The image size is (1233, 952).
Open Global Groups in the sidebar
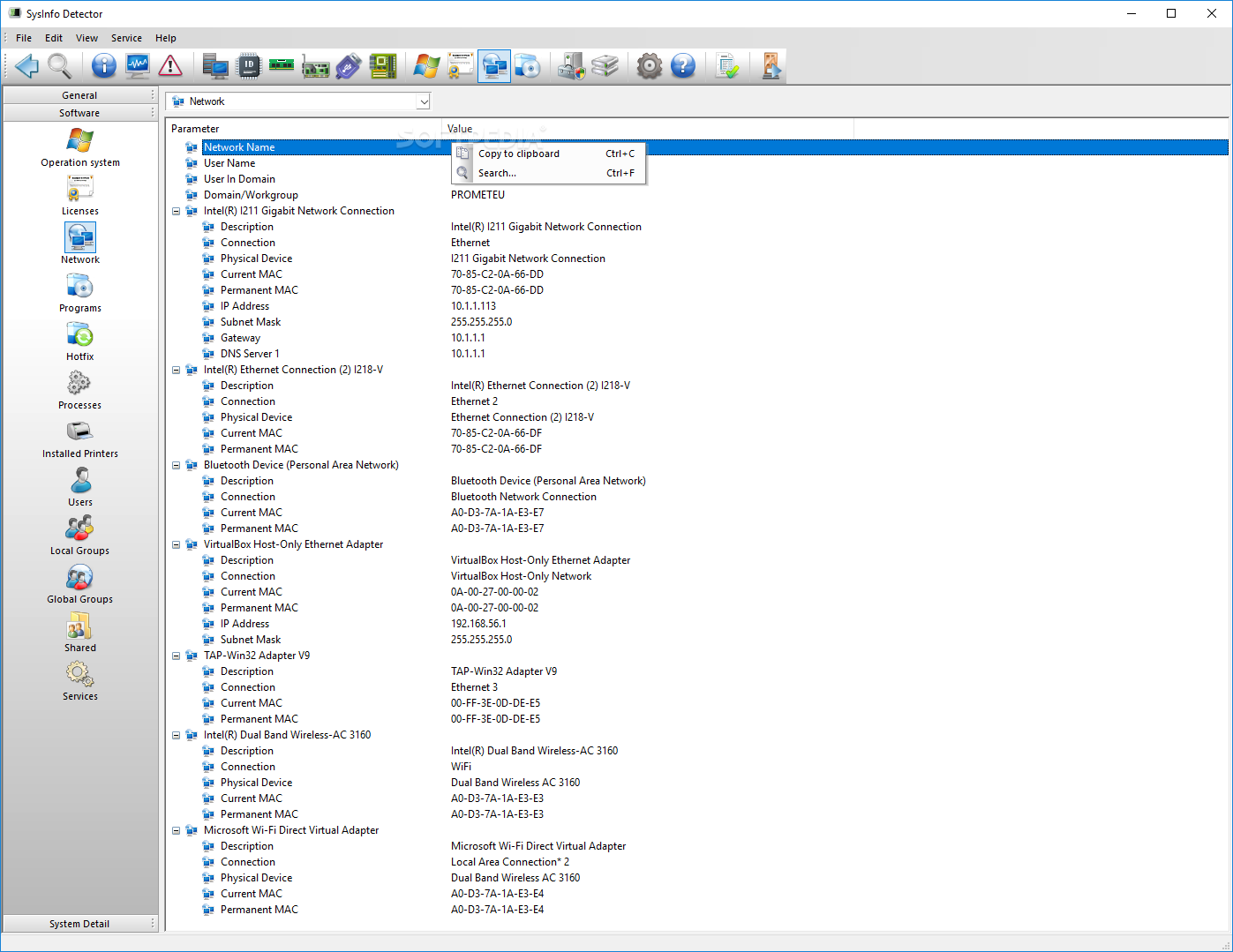tap(80, 584)
